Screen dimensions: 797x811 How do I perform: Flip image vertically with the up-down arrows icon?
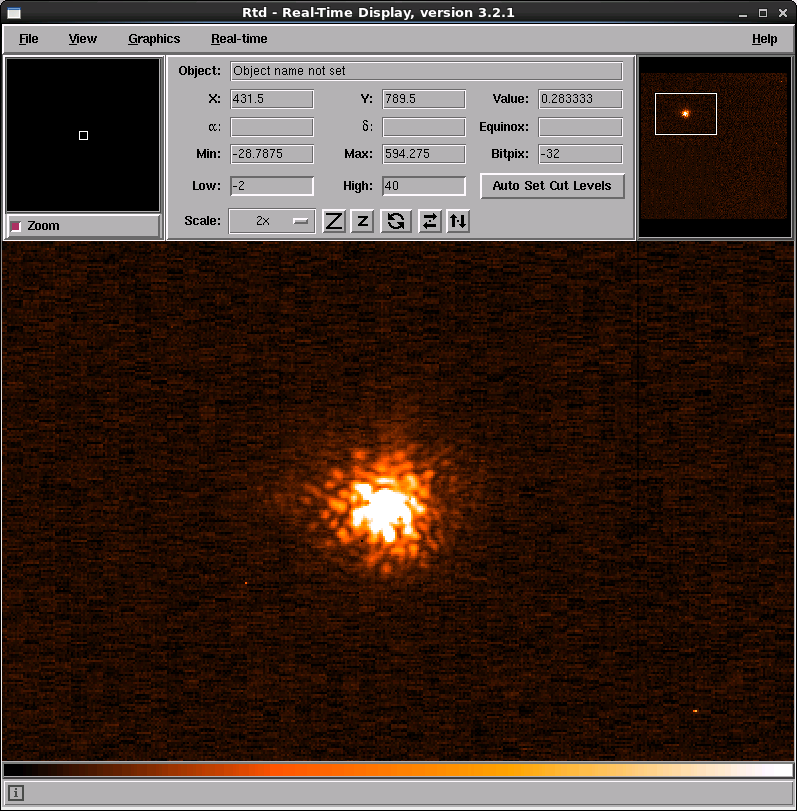pyautogui.click(x=457, y=221)
